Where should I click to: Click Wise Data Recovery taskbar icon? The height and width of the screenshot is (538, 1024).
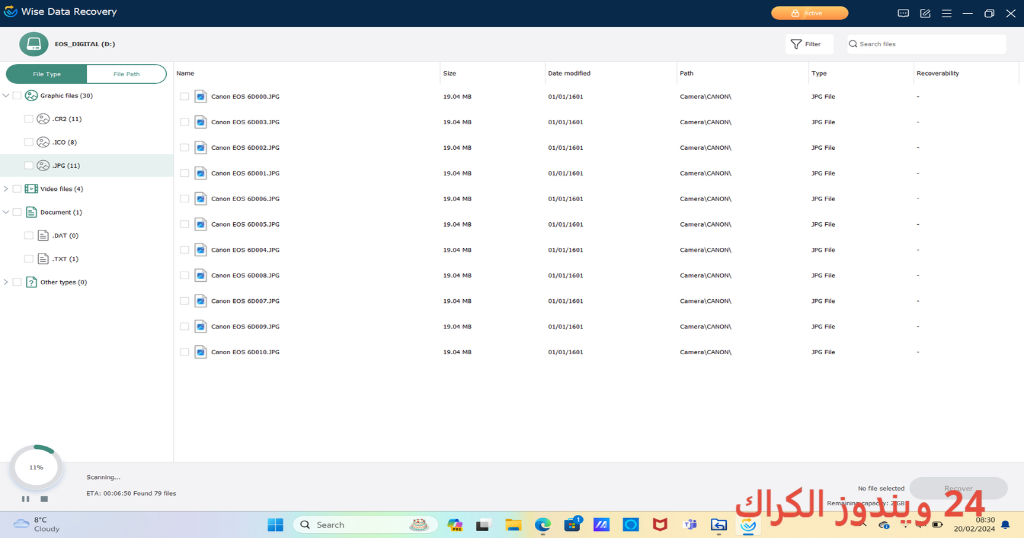[x=748, y=525]
